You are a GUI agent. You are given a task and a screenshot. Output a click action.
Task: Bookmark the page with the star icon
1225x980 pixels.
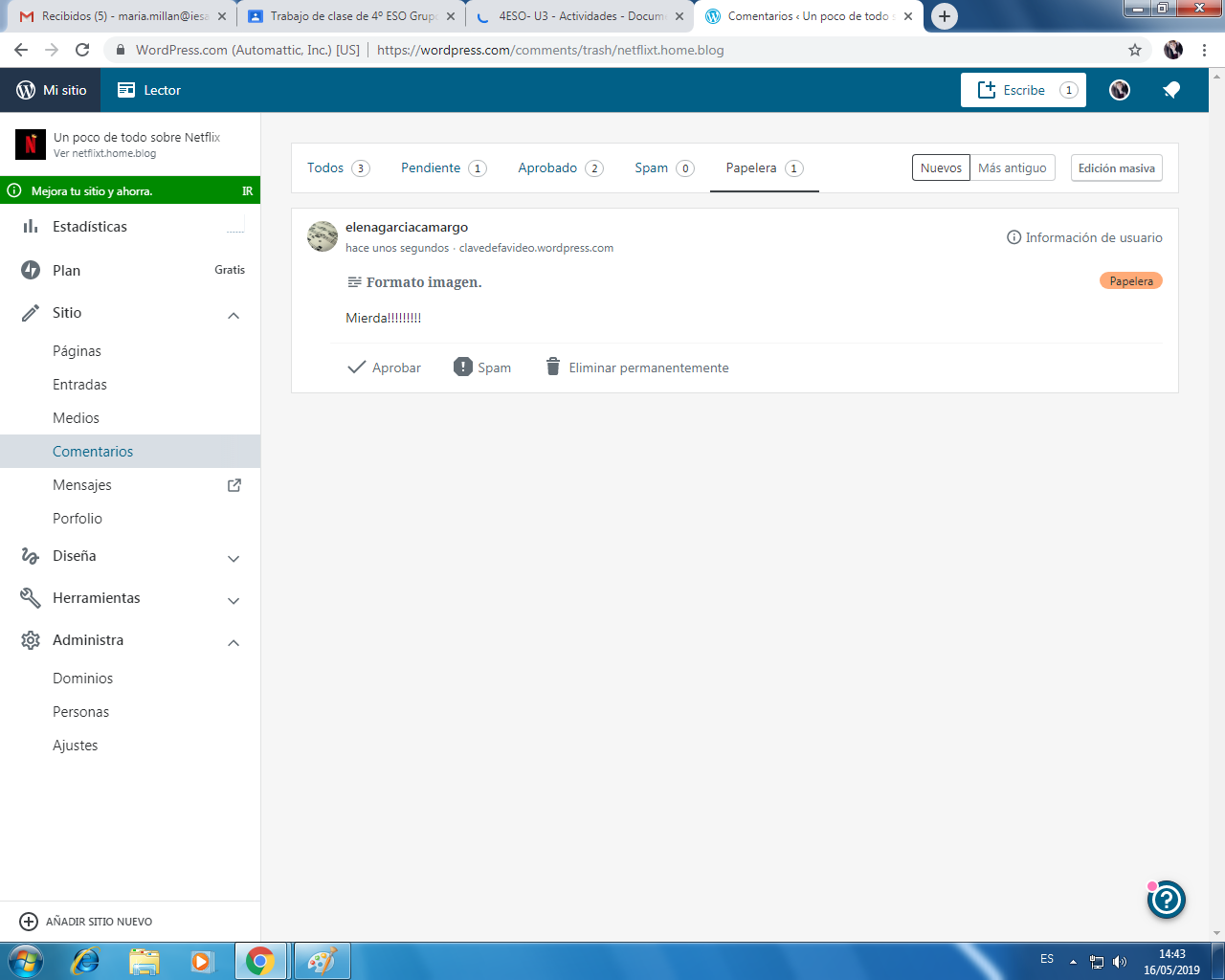(x=1135, y=50)
